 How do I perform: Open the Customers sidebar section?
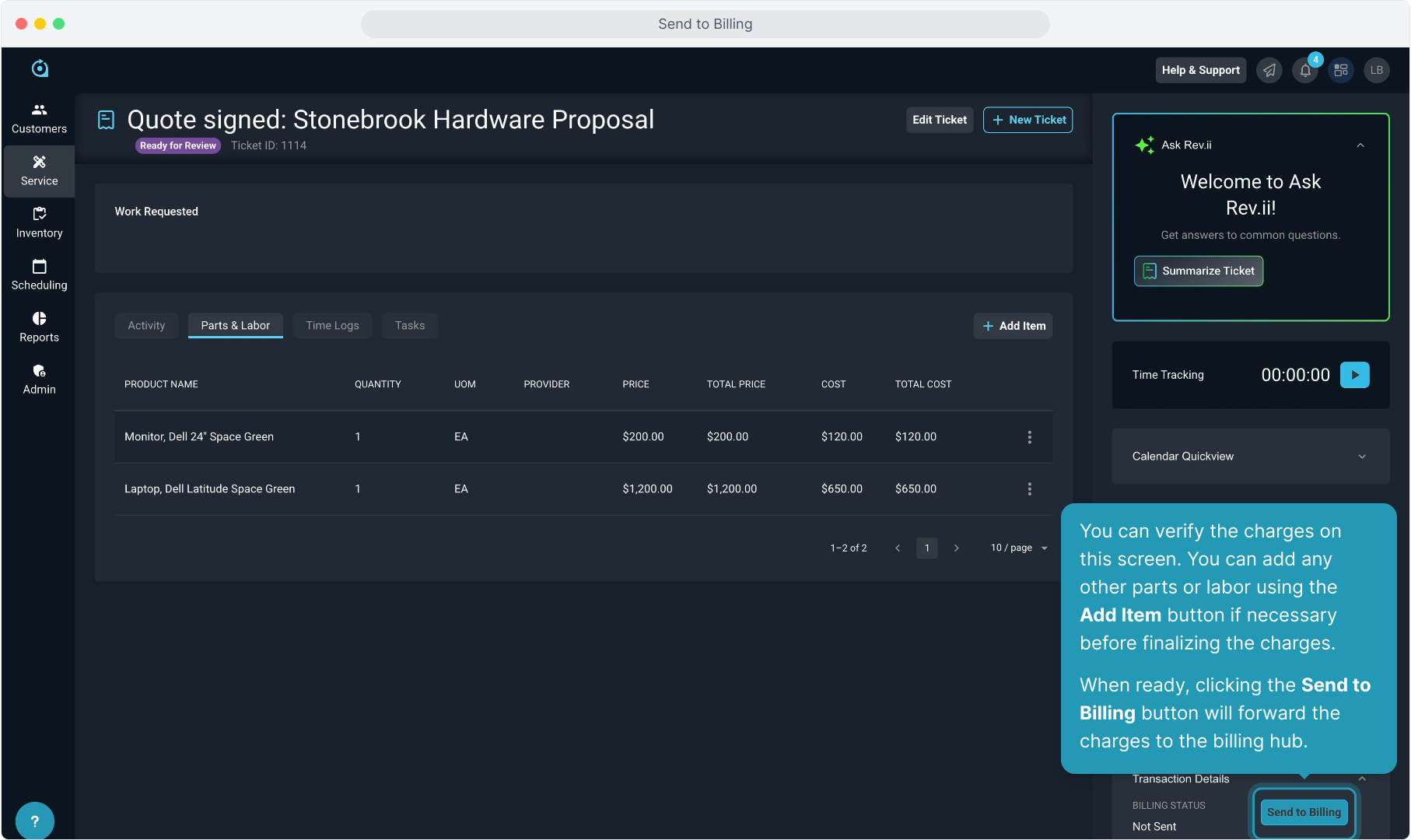[x=39, y=118]
